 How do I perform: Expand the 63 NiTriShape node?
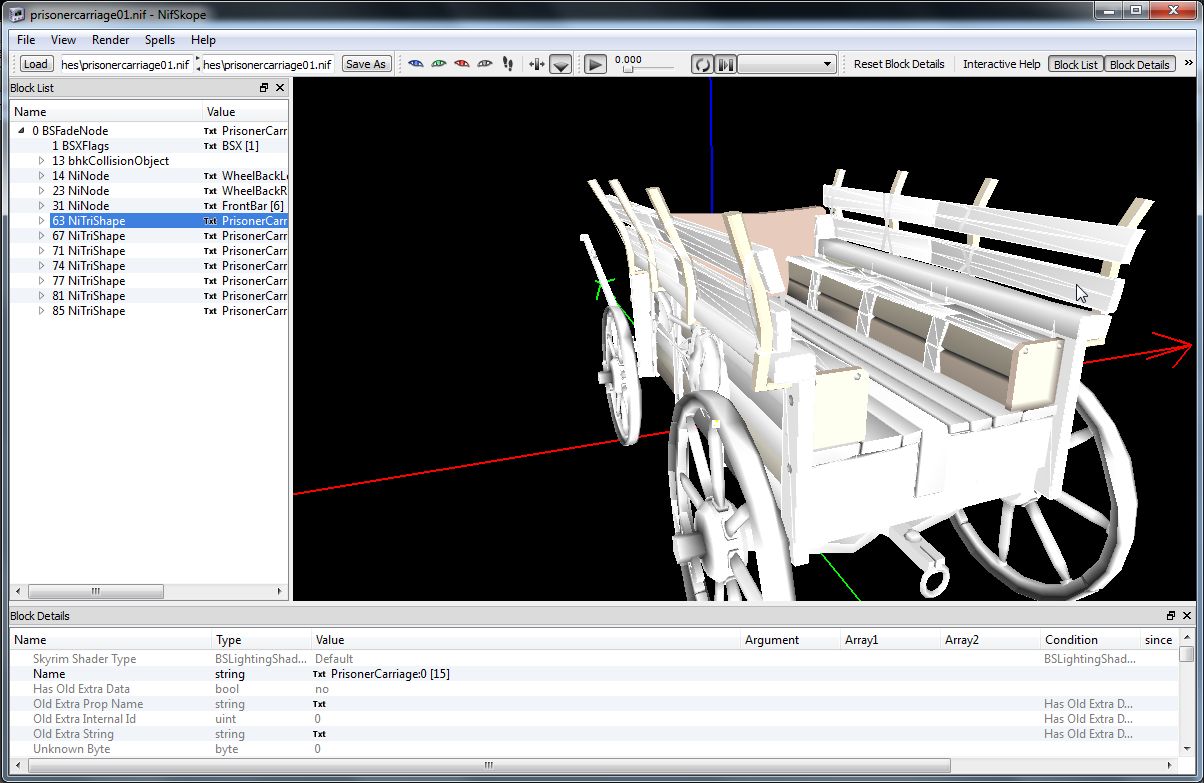(x=42, y=221)
